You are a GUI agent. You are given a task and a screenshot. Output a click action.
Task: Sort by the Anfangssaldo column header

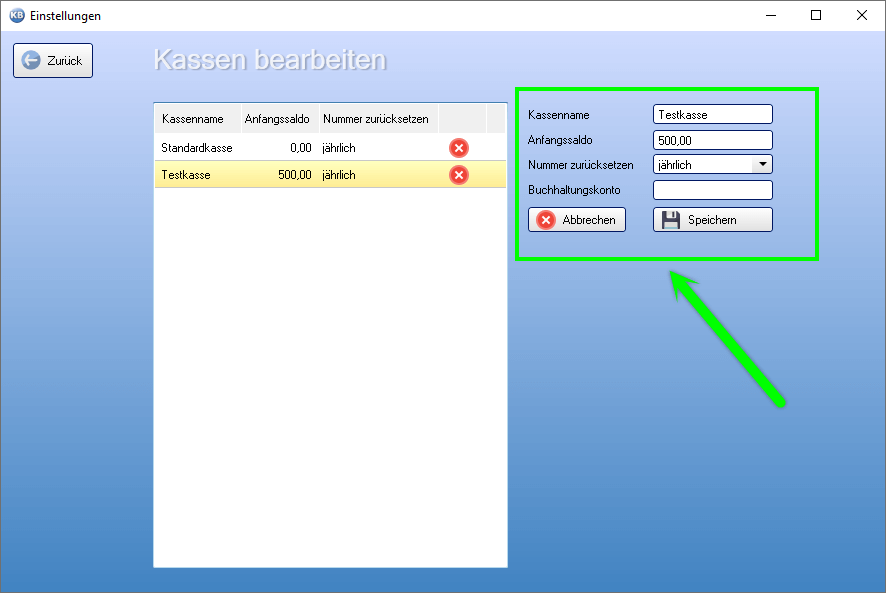pyautogui.click(x=280, y=119)
